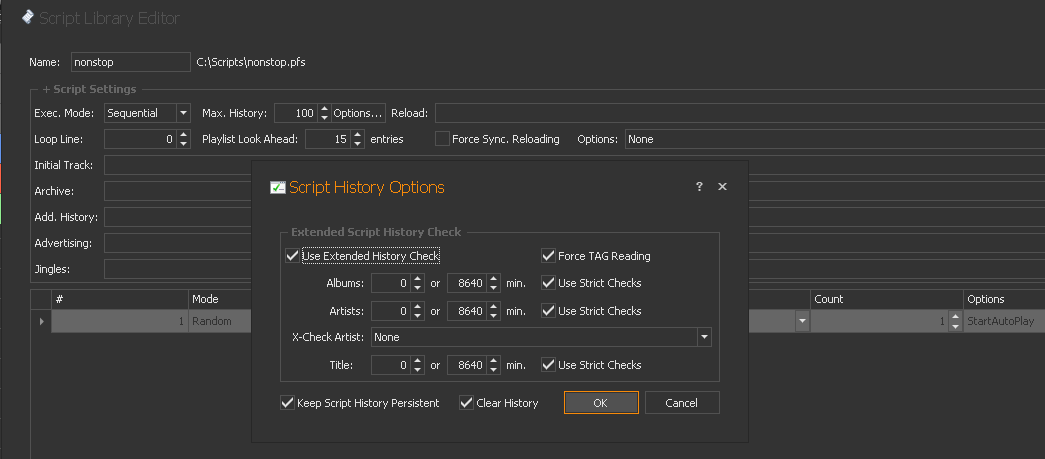Click the Albums count value field

391,283
